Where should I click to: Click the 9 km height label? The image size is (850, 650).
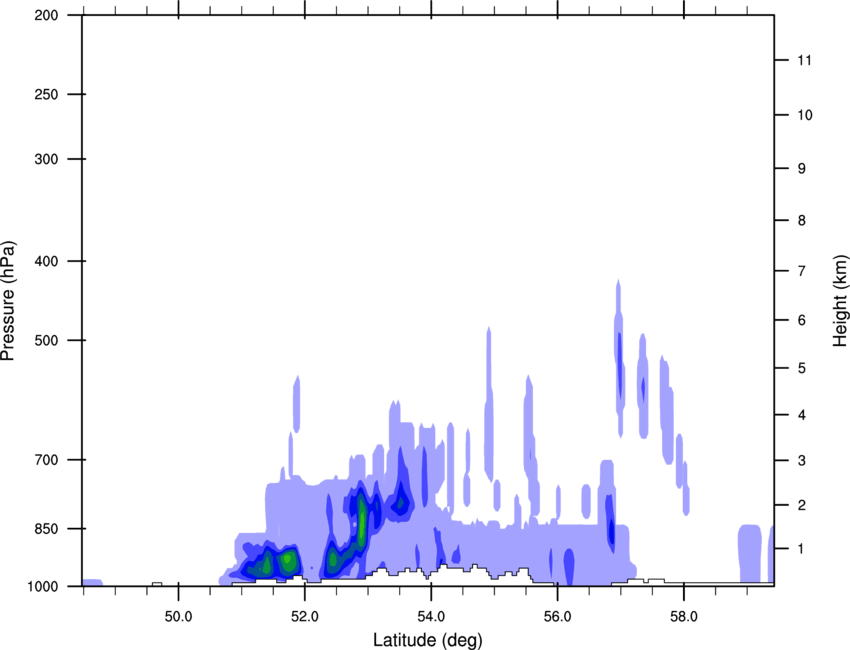tap(802, 169)
